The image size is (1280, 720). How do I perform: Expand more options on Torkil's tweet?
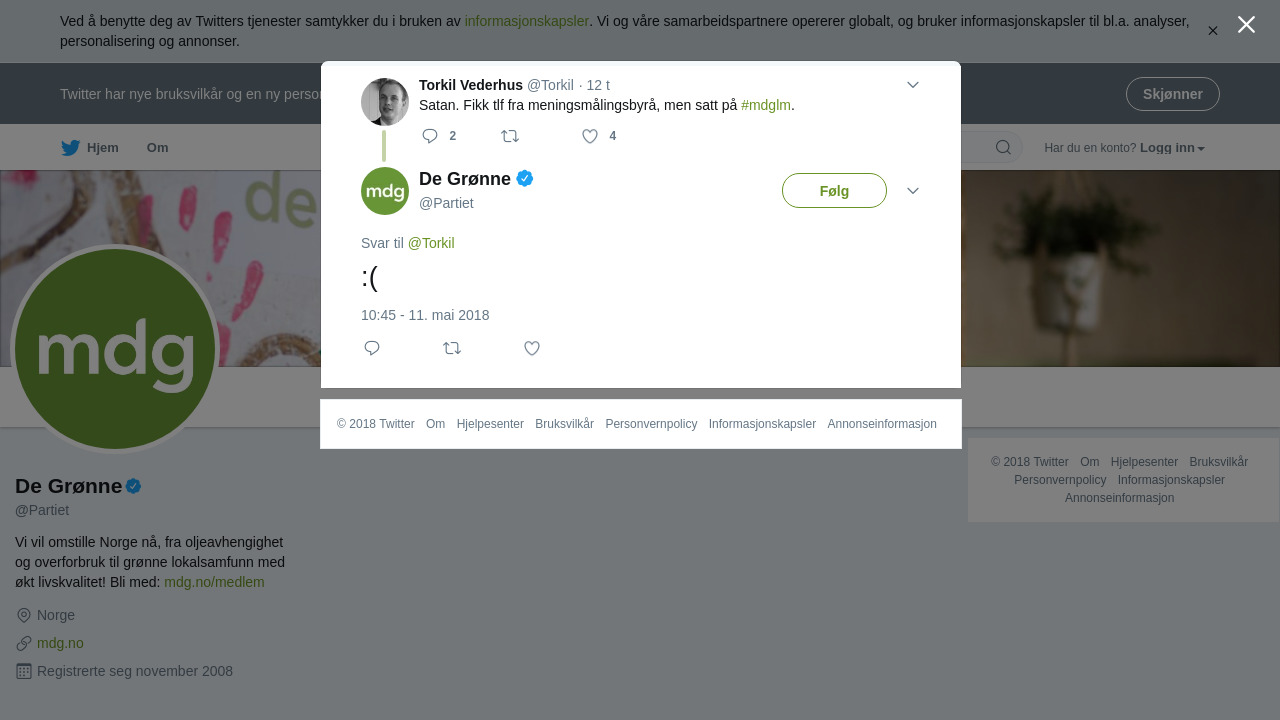913,85
